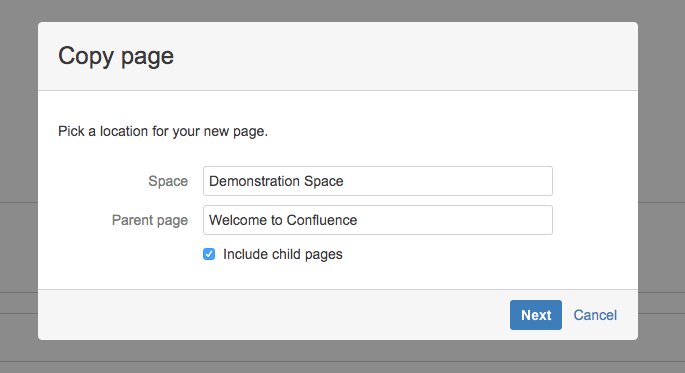The image size is (685, 373).
Task: Place cursor in 'Welcome to Confluence' text
Action: click(x=283, y=220)
